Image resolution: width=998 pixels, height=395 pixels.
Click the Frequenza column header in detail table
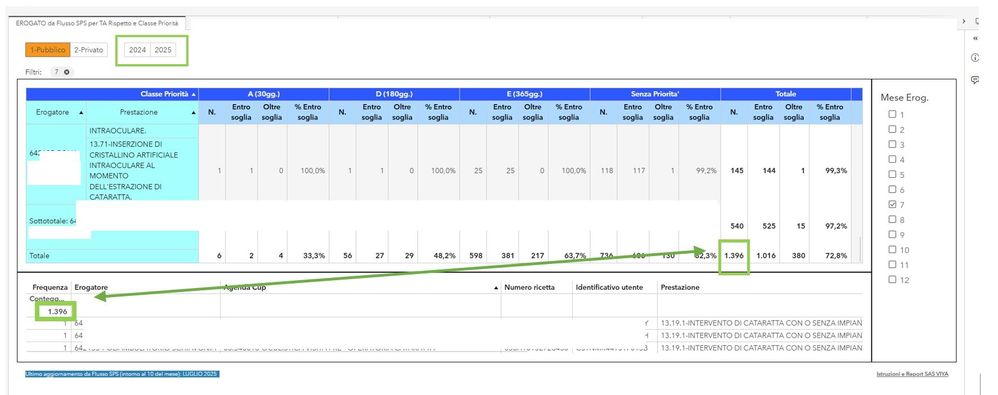(49, 288)
